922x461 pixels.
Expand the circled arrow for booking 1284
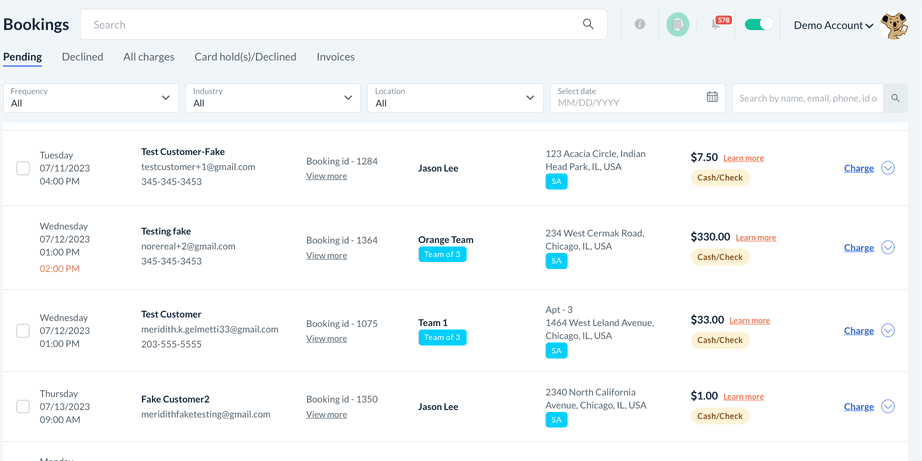tap(888, 168)
